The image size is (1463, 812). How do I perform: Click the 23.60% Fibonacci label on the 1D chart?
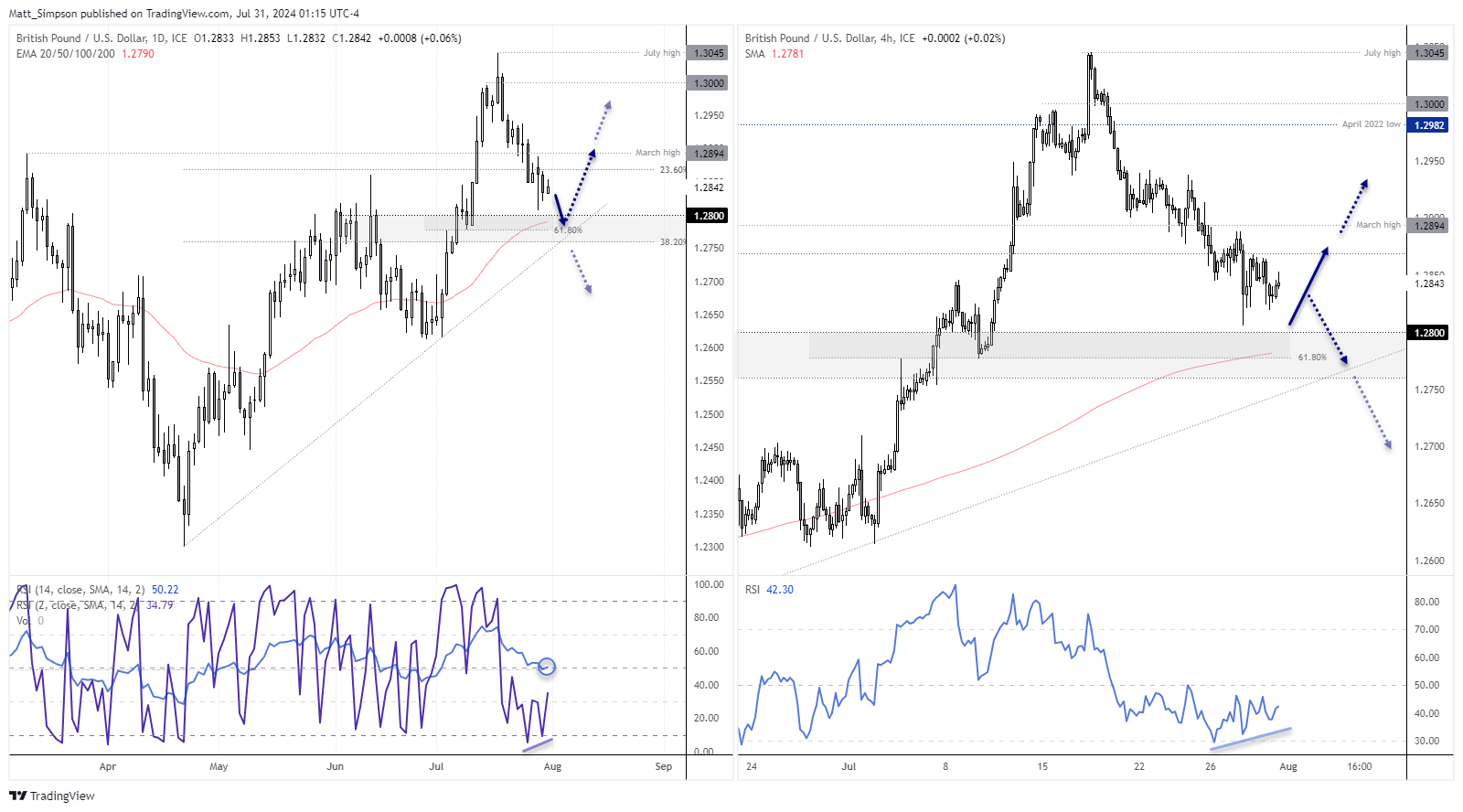click(672, 170)
